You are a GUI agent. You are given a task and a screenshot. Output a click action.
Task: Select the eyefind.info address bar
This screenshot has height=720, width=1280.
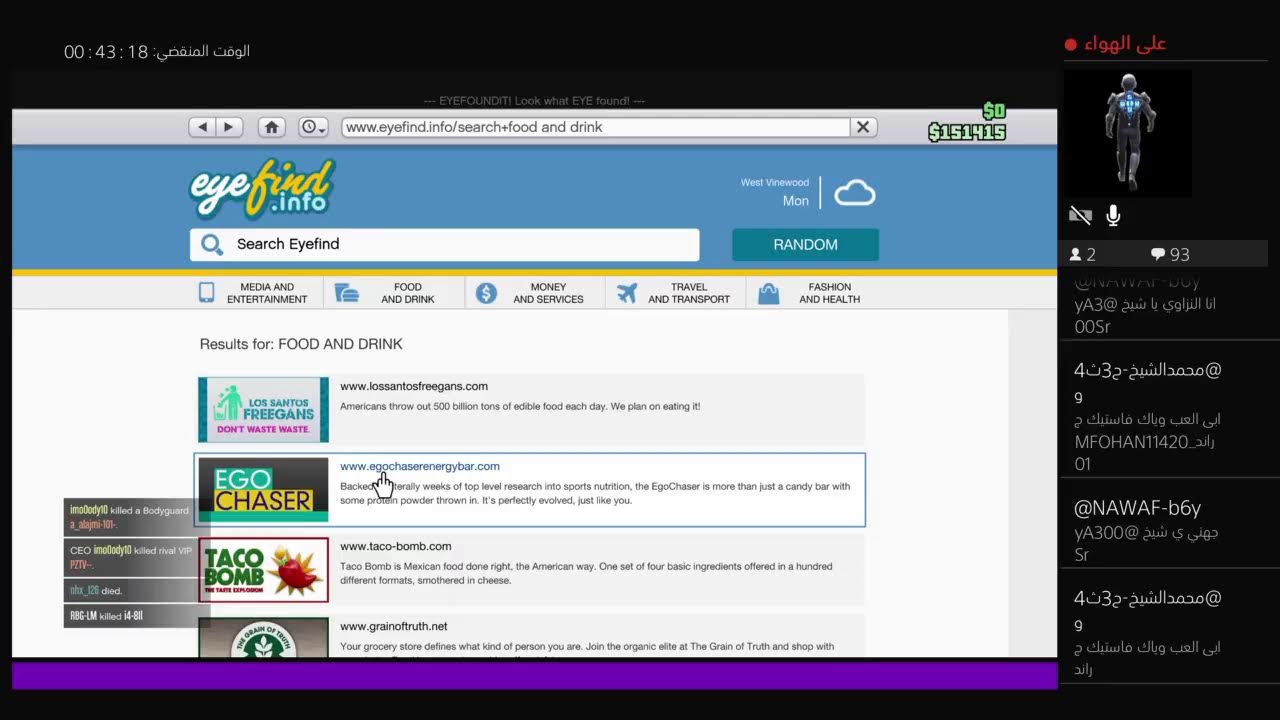click(x=596, y=127)
